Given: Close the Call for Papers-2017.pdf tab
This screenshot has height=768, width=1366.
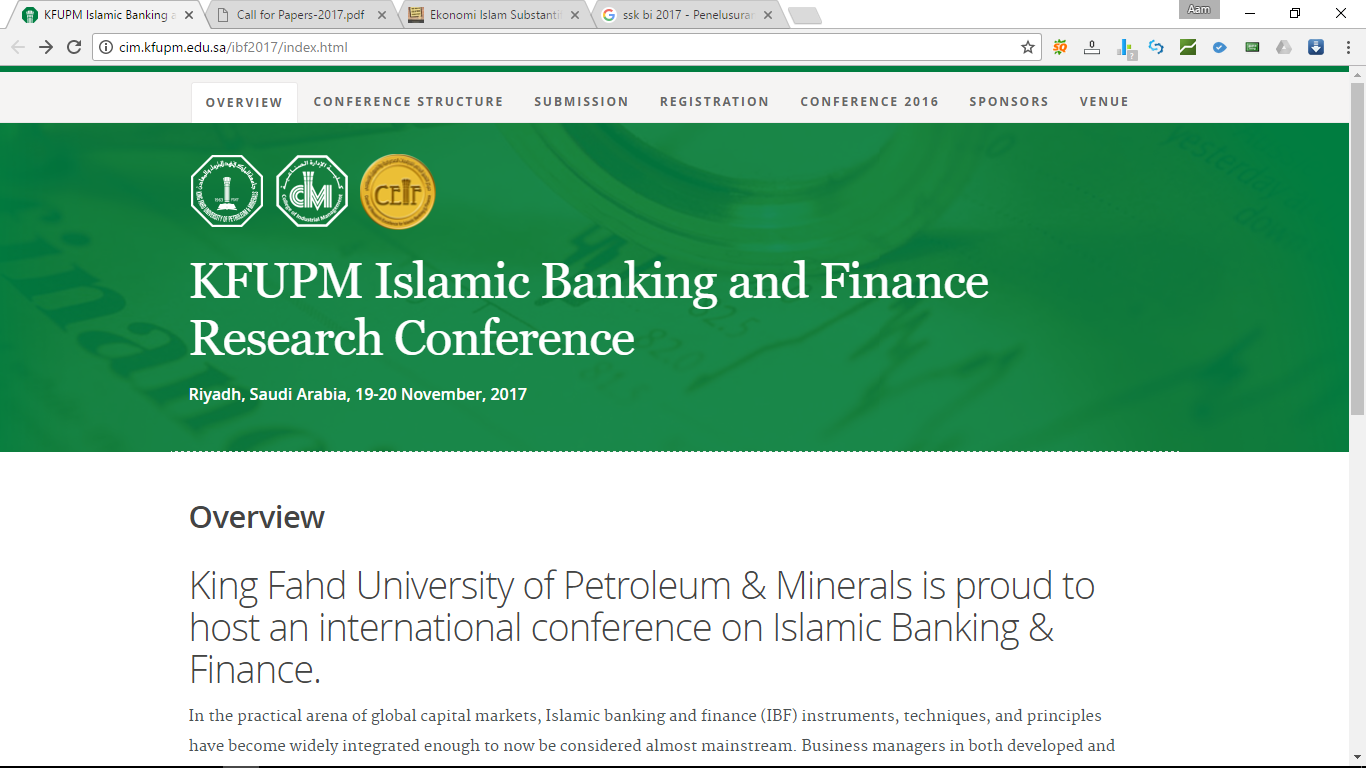Looking at the screenshot, I should [x=382, y=15].
